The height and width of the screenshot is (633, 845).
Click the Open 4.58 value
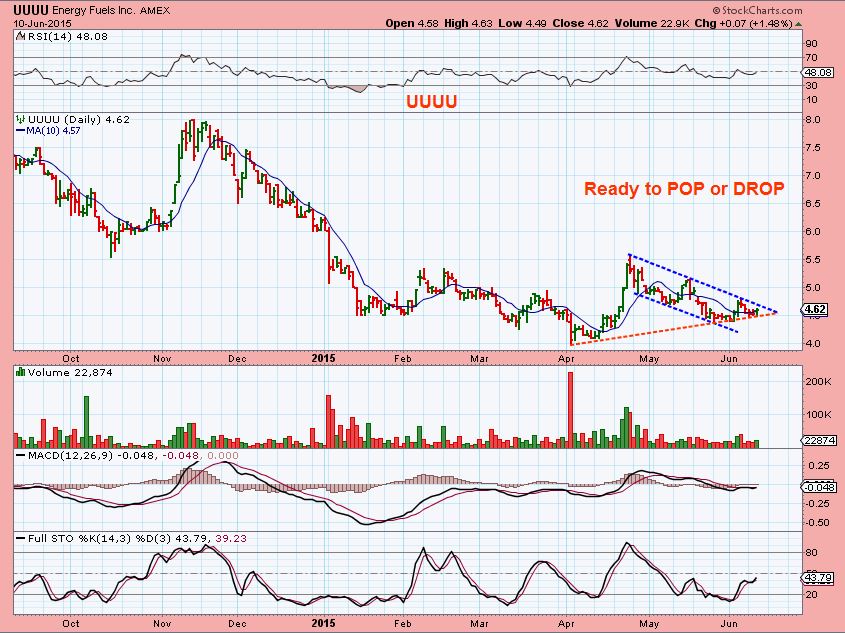412,24
